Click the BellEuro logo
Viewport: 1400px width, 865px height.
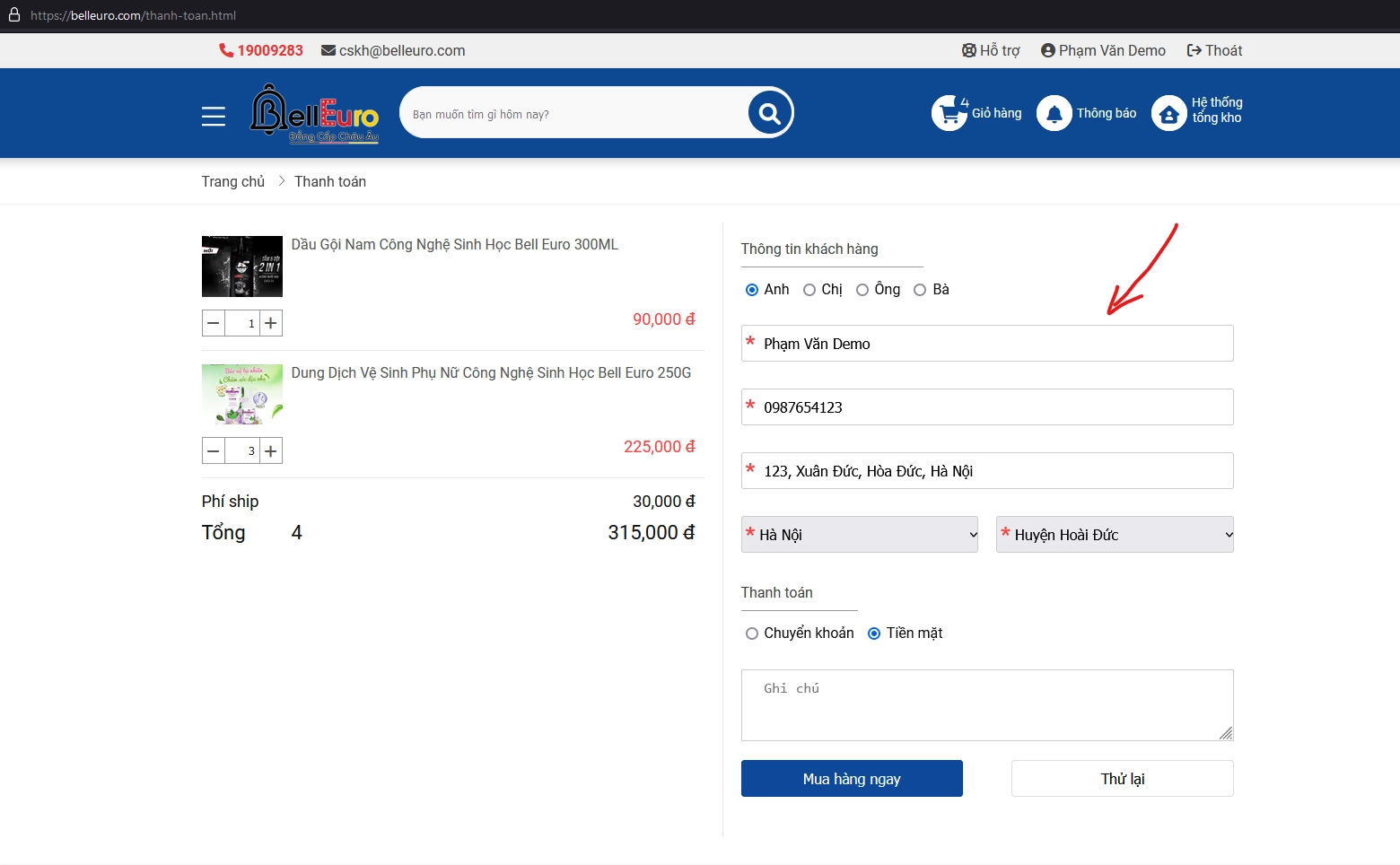click(314, 114)
